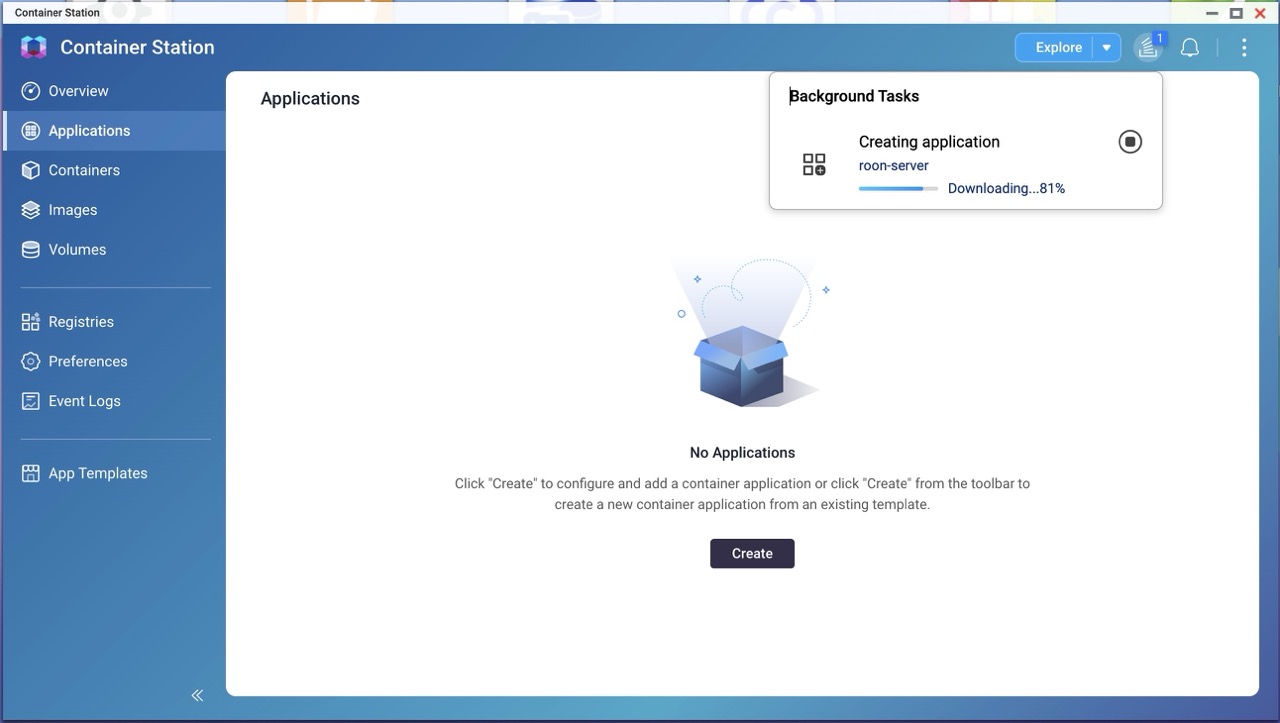This screenshot has height=723, width=1280.
Task: Click the Preferences gear icon
Action: [31, 362]
